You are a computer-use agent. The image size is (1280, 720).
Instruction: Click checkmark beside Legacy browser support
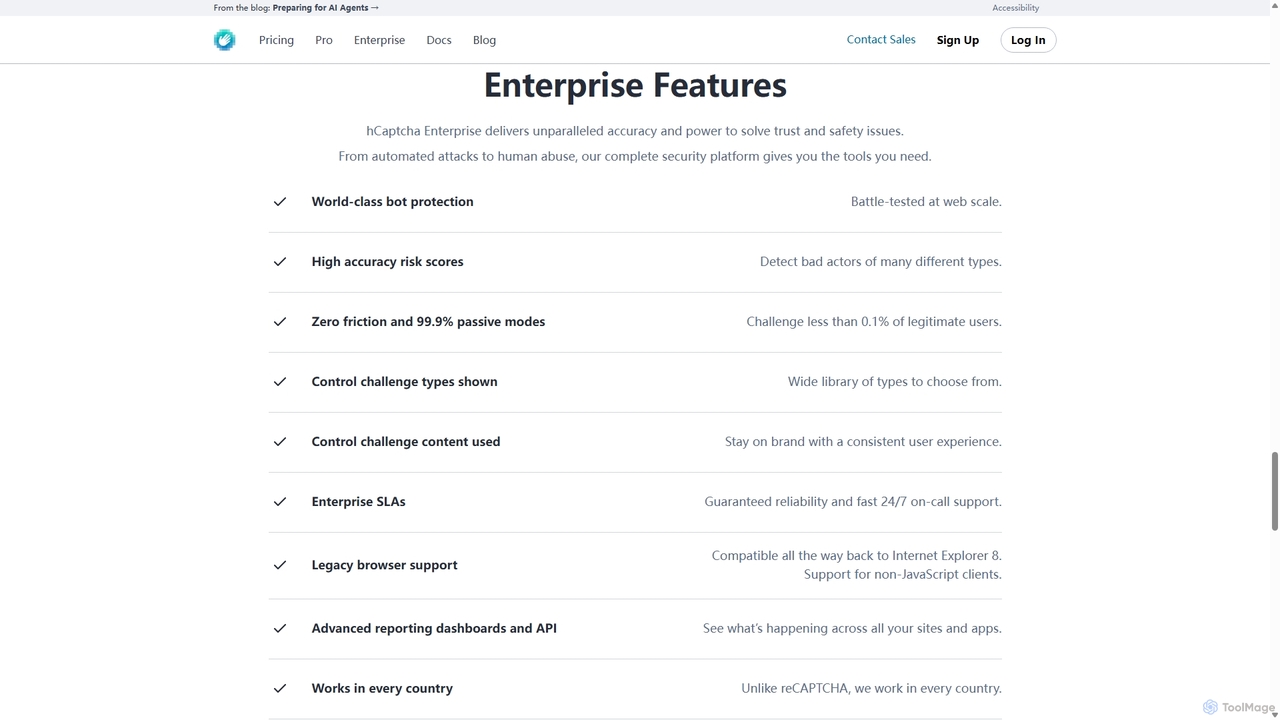[280, 565]
